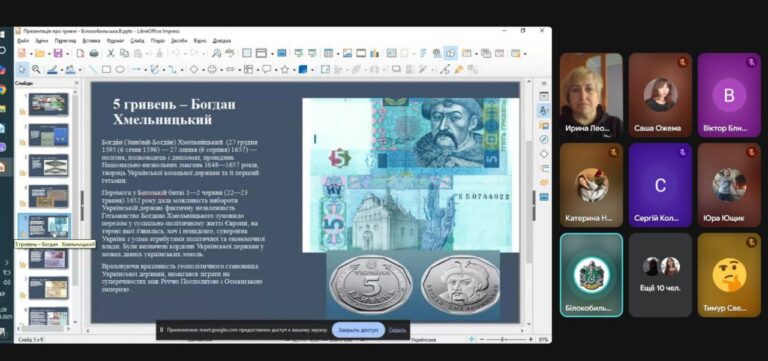The image size is (768, 361).
Task: Click the Insert Table icon
Action: pyautogui.click(x=328, y=53)
